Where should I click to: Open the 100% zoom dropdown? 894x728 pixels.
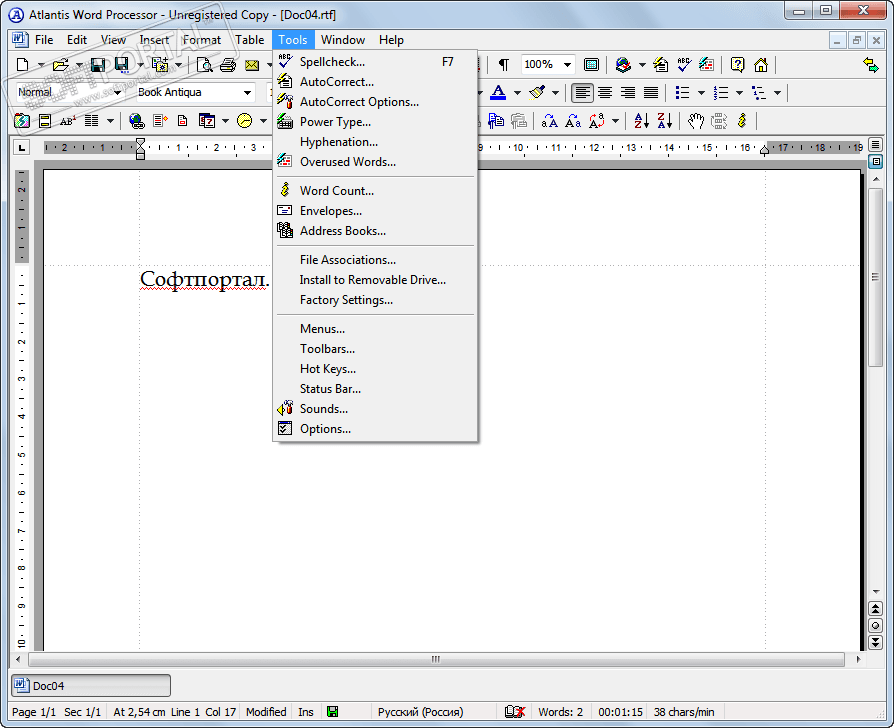coord(567,64)
